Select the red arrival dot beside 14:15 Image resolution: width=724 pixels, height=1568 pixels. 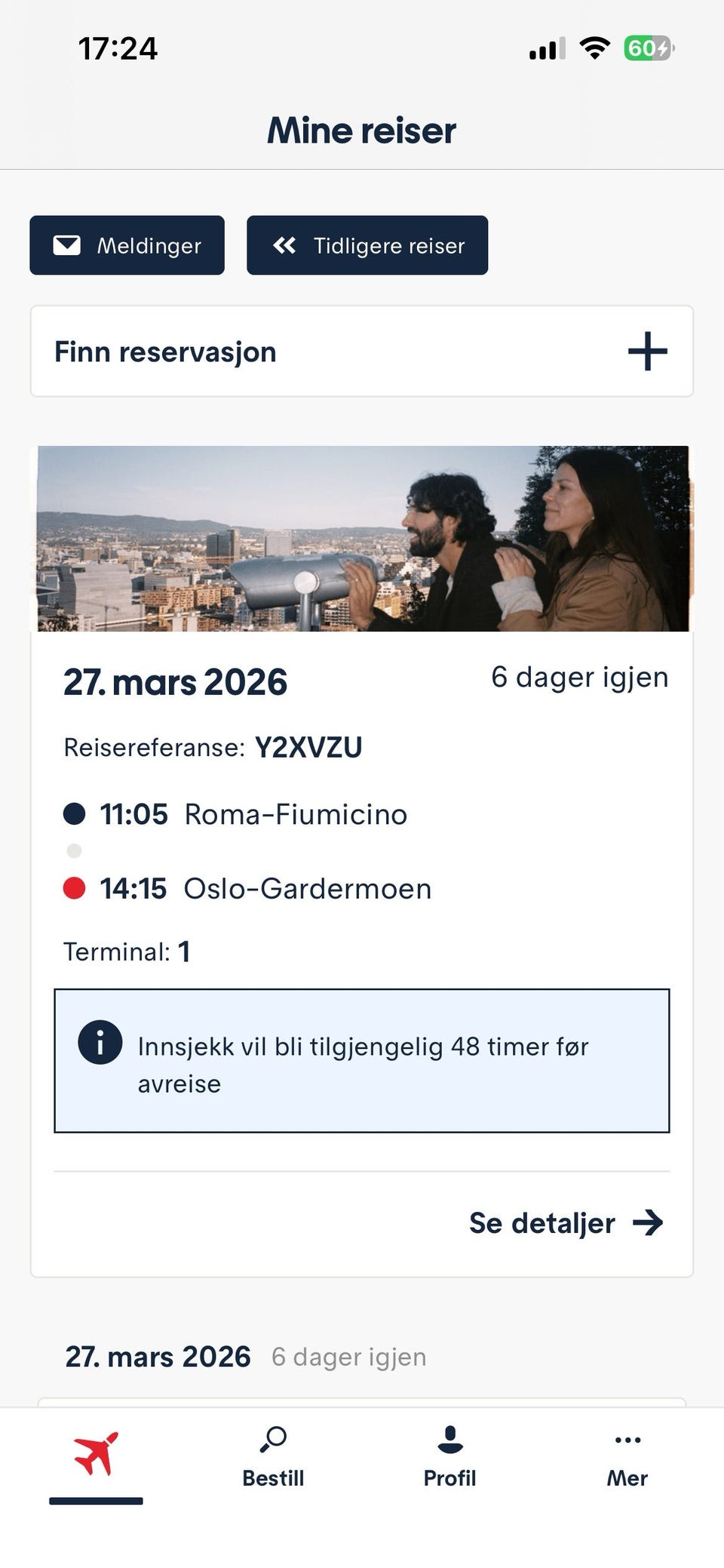coord(74,888)
